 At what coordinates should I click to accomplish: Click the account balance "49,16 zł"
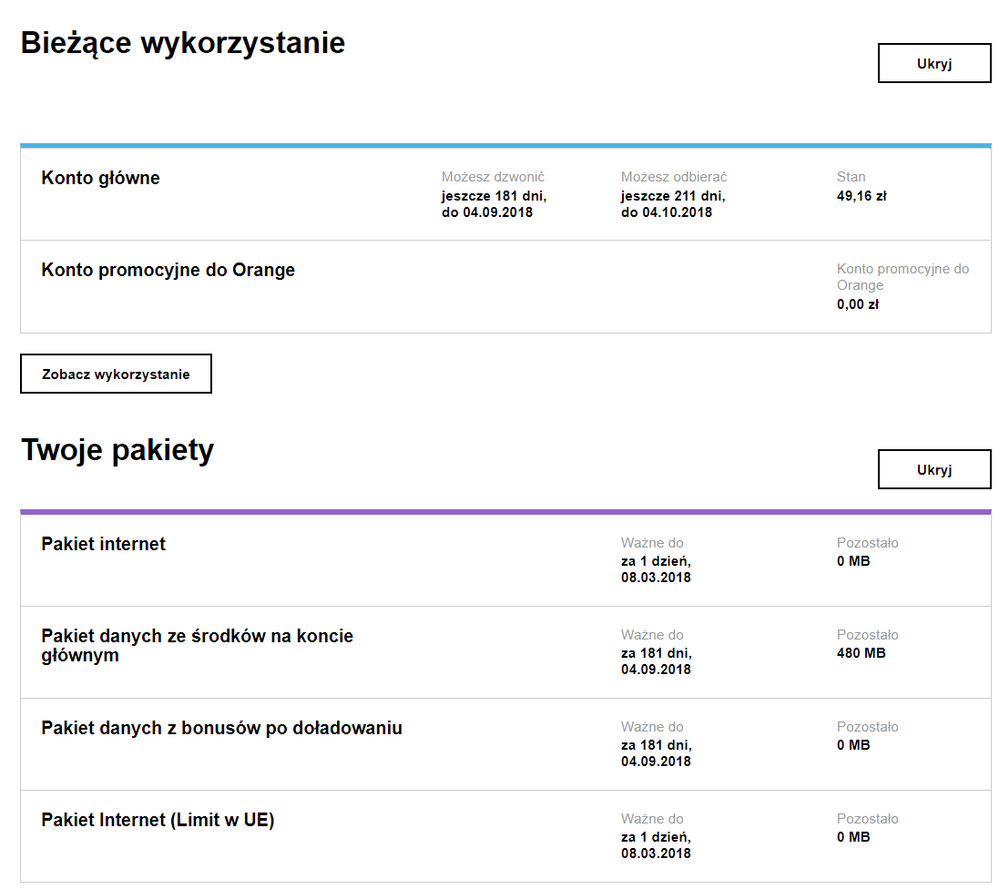pyautogui.click(x=860, y=196)
